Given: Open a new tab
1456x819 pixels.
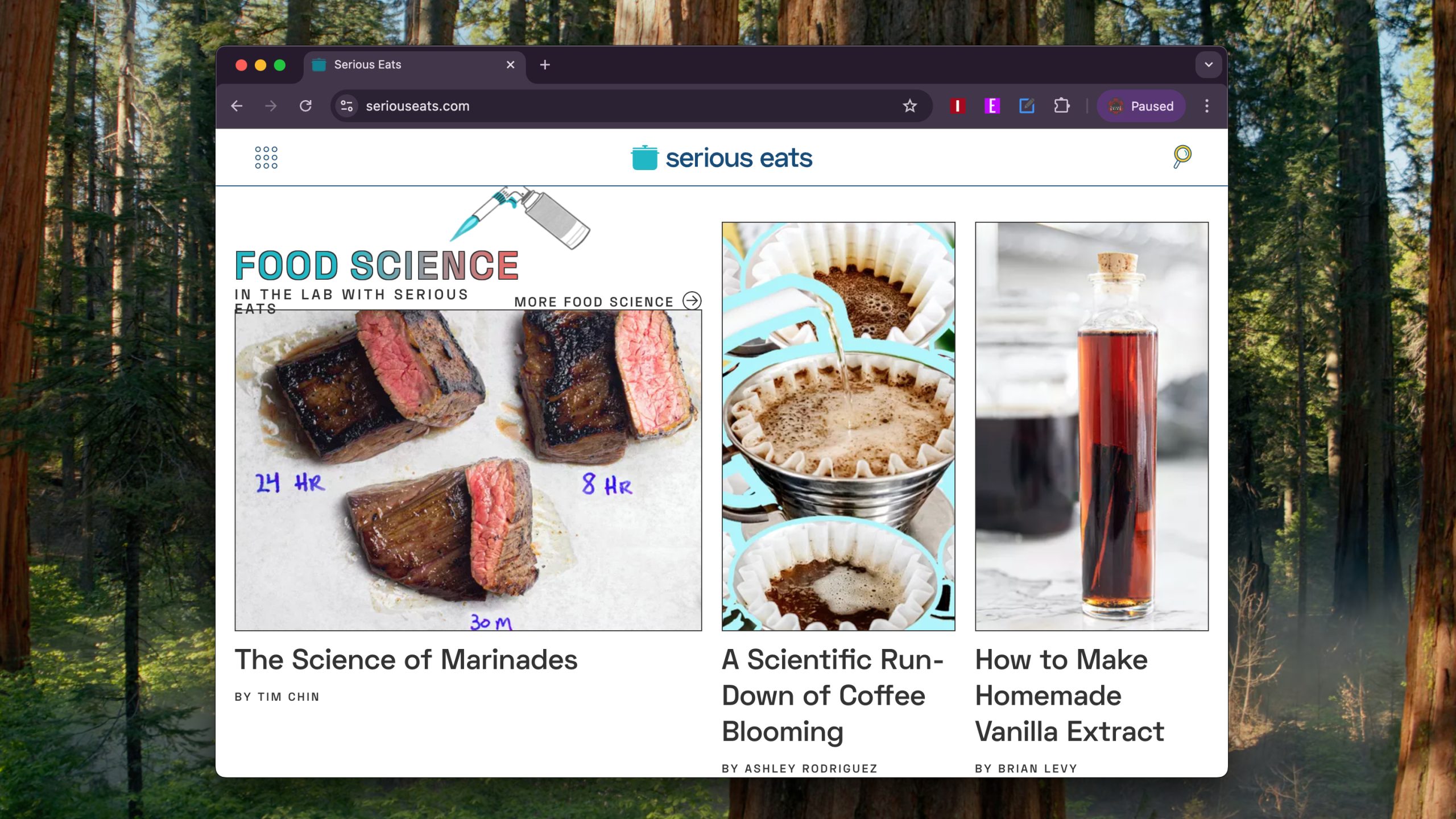Looking at the screenshot, I should coord(545,65).
